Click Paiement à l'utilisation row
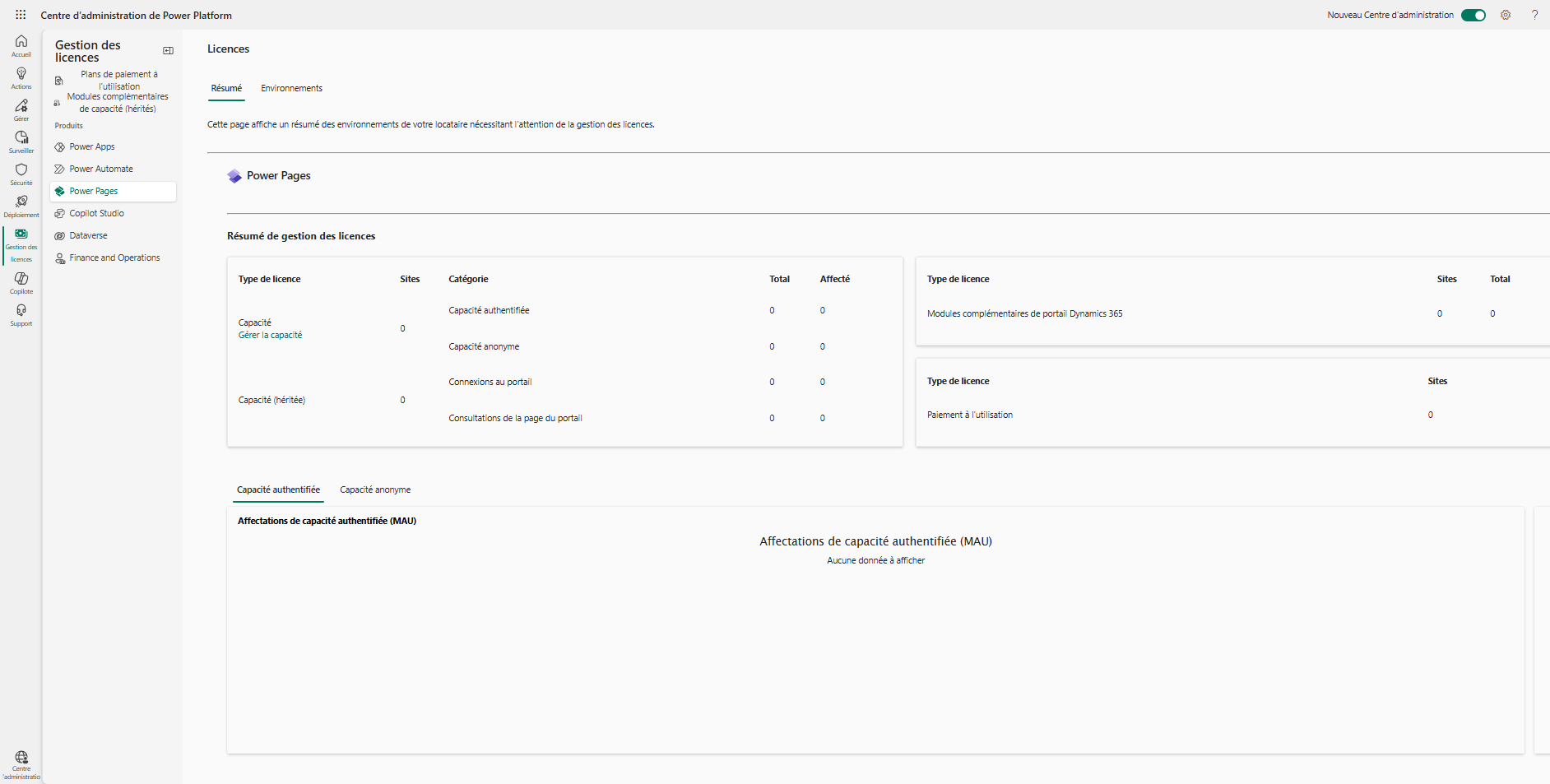 point(970,415)
